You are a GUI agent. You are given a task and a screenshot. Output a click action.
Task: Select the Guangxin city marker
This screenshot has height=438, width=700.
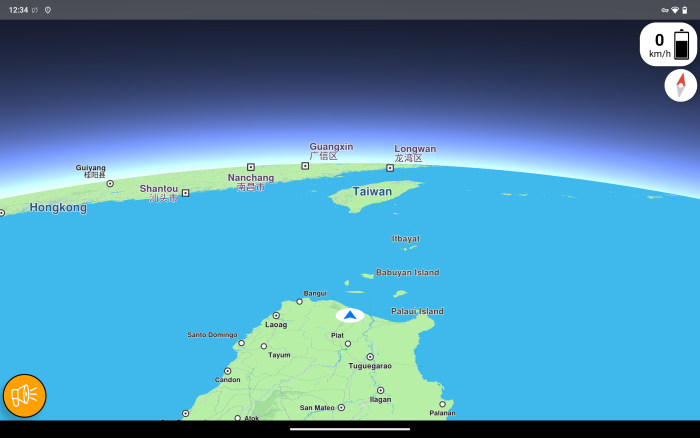305,166
